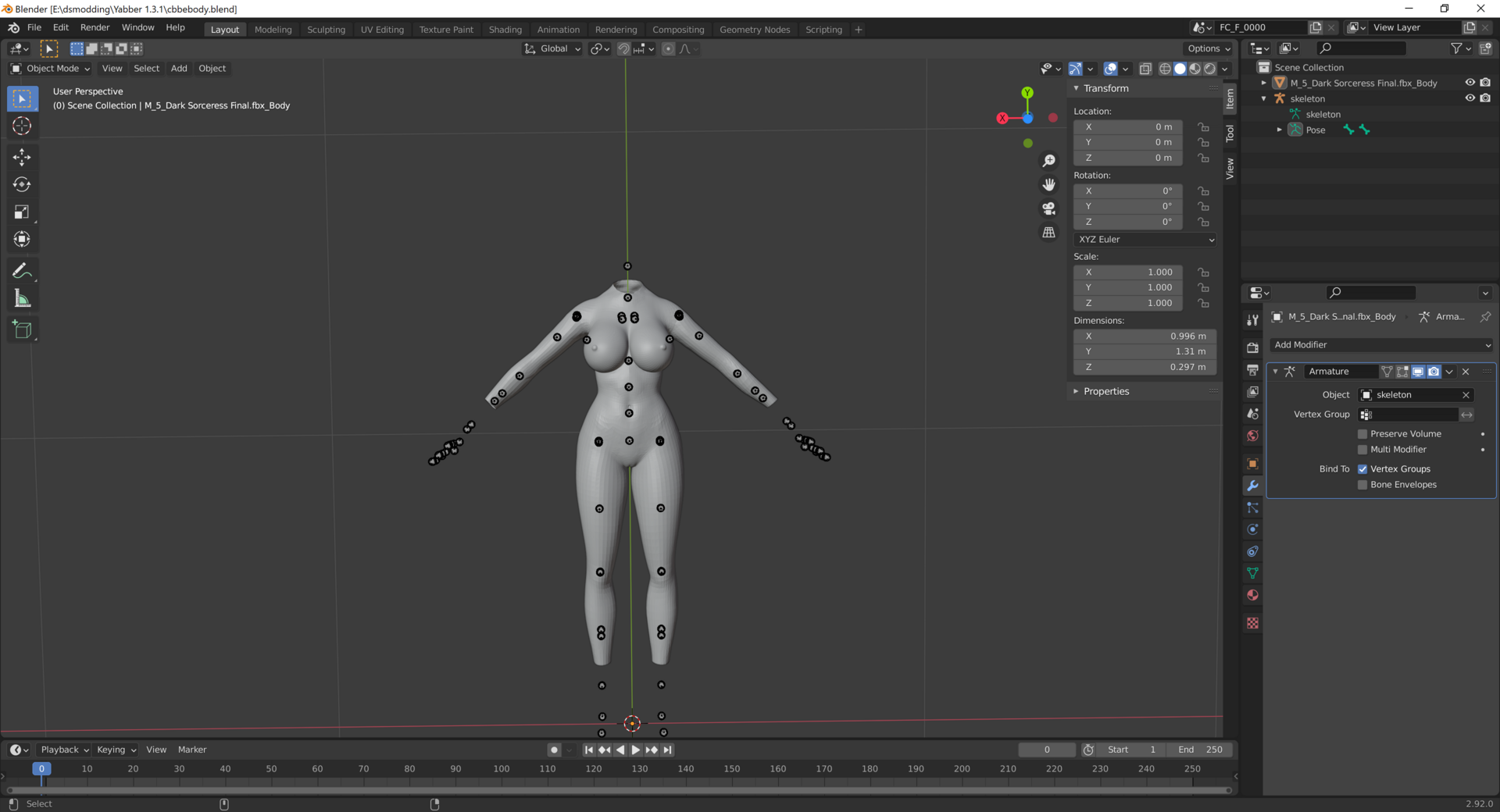The height and width of the screenshot is (812, 1500).
Task: Select the Add Cube tool
Action: 22,329
